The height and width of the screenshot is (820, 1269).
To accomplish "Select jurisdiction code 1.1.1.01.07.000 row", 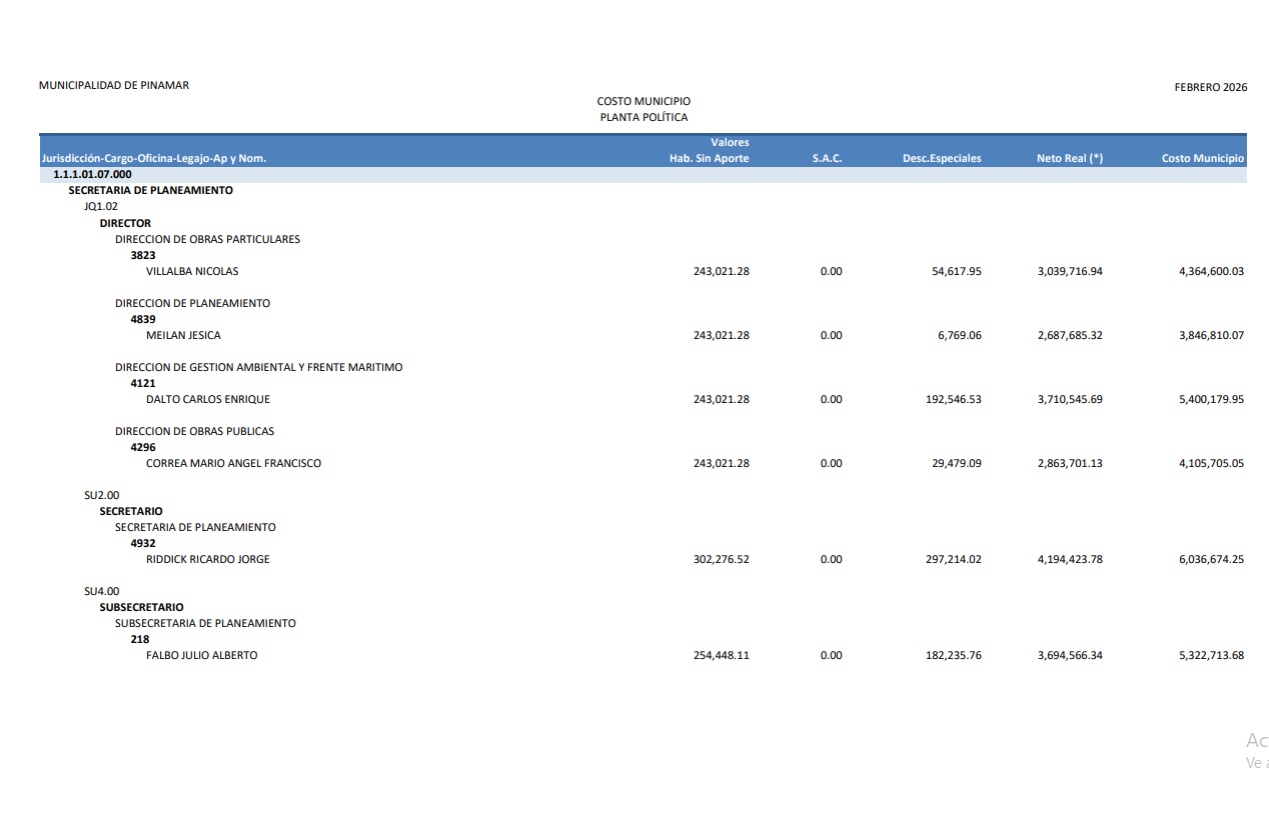I will [x=92, y=174].
